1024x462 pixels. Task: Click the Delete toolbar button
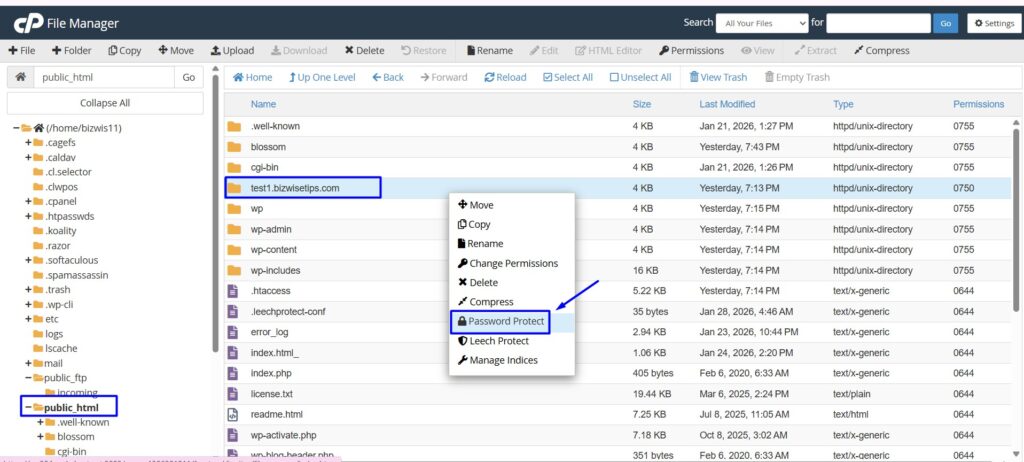point(364,50)
